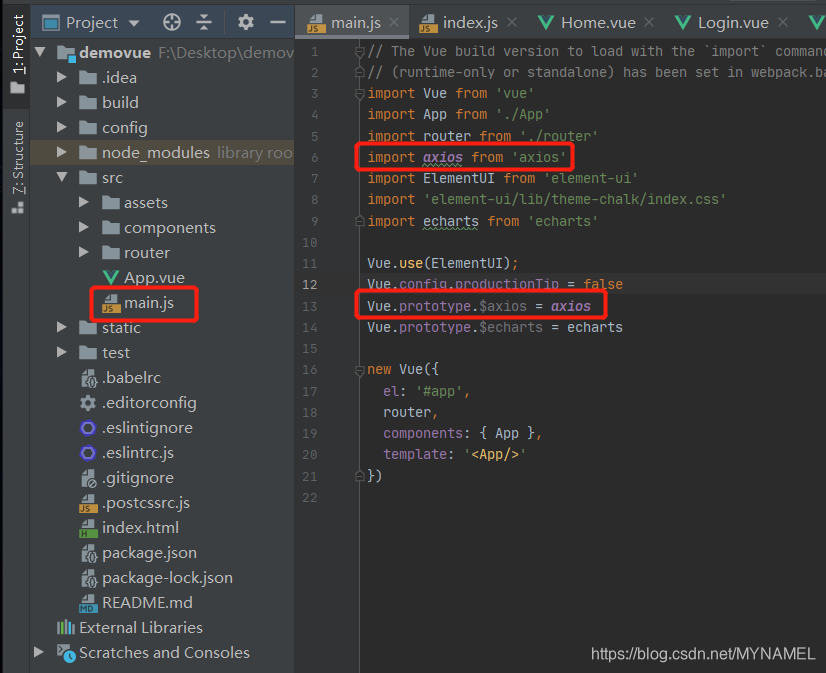Select the .eslintignore file
The image size is (826, 673).
coord(147,428)
